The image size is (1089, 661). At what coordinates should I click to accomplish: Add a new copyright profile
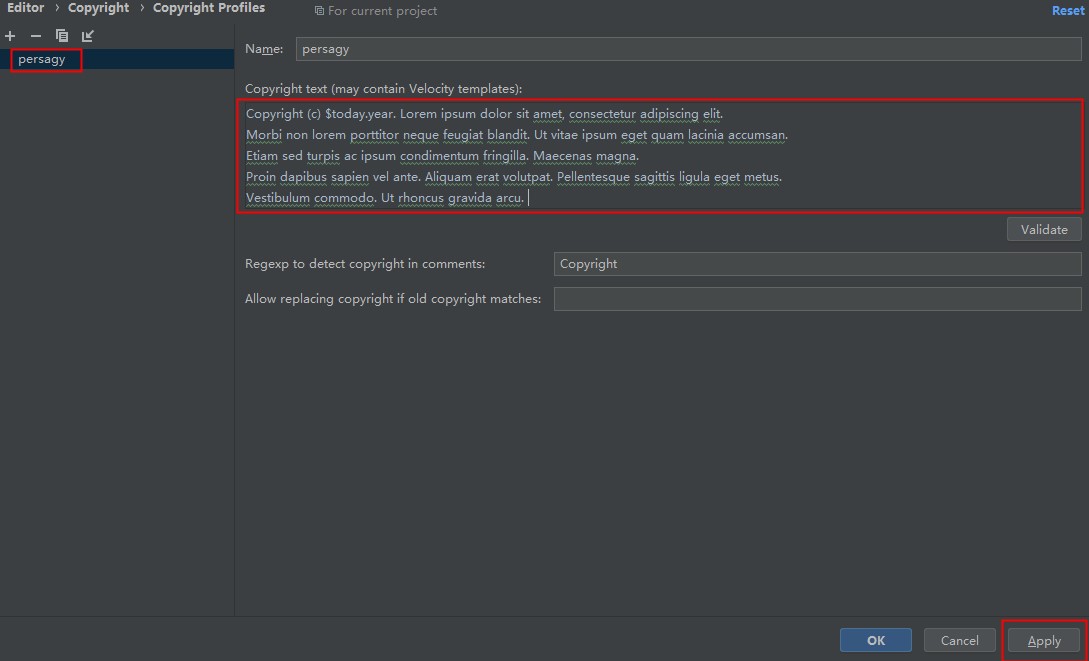pos(10,36)
